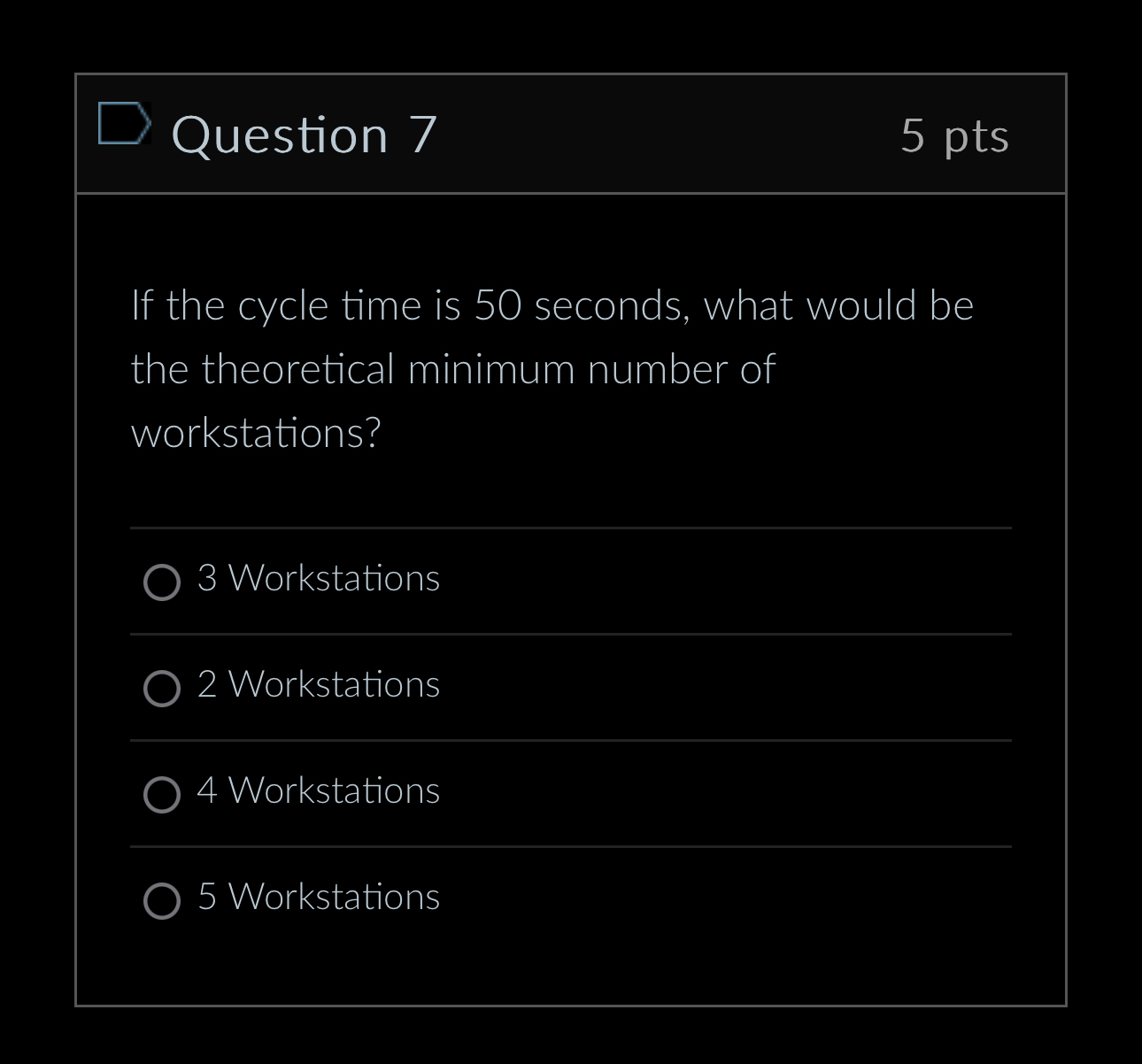Screen dimensions: 1142x1064
Task: Click the Question 7 header label
Action: click(x=304, y=135)
